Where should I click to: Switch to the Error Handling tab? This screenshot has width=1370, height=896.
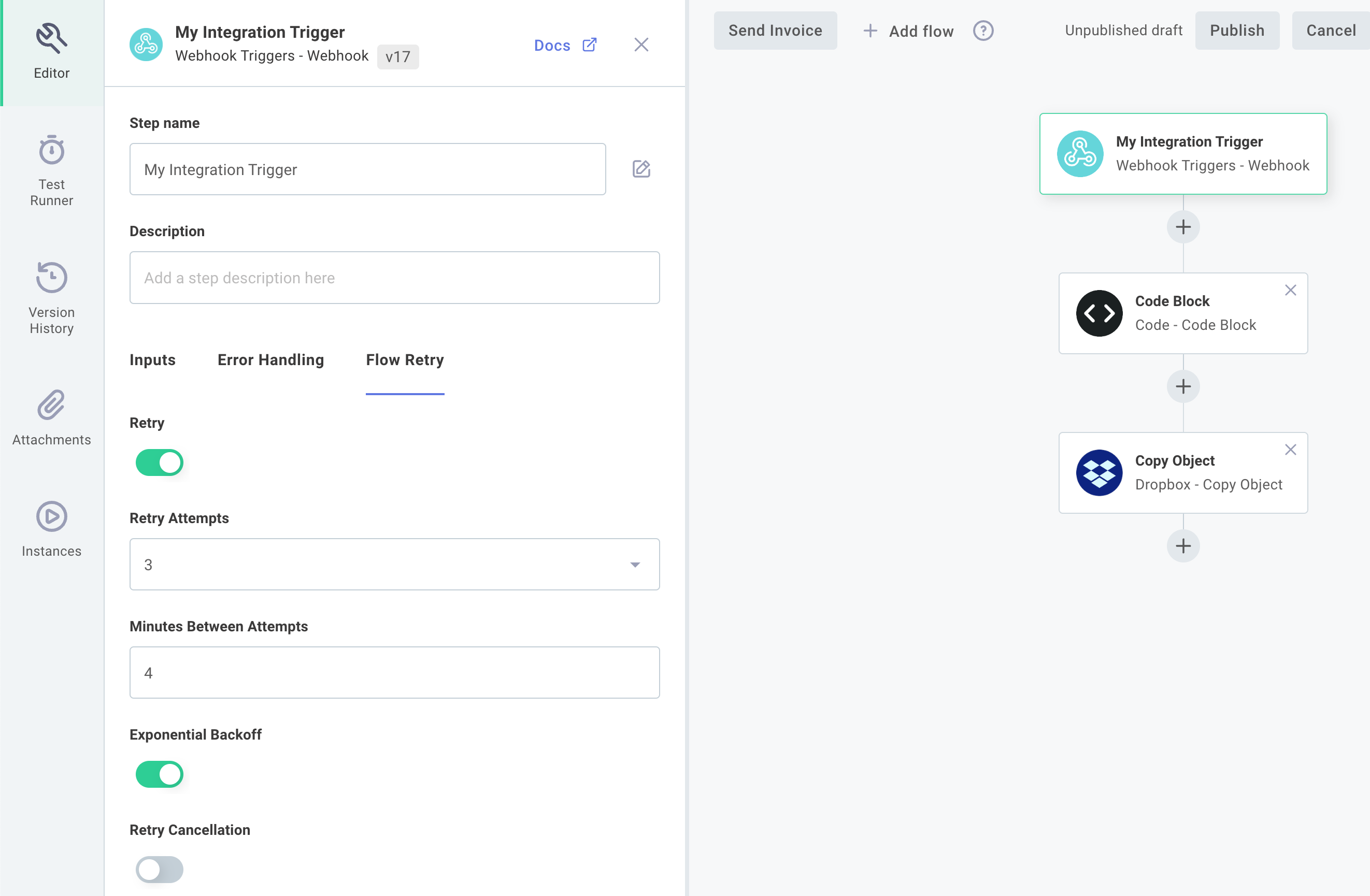pos(270,359)
